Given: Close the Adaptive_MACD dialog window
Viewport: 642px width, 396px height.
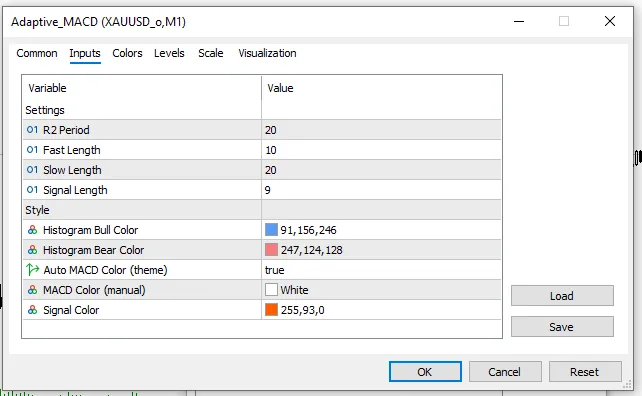Looking at the screenshot, I should 610,21.
